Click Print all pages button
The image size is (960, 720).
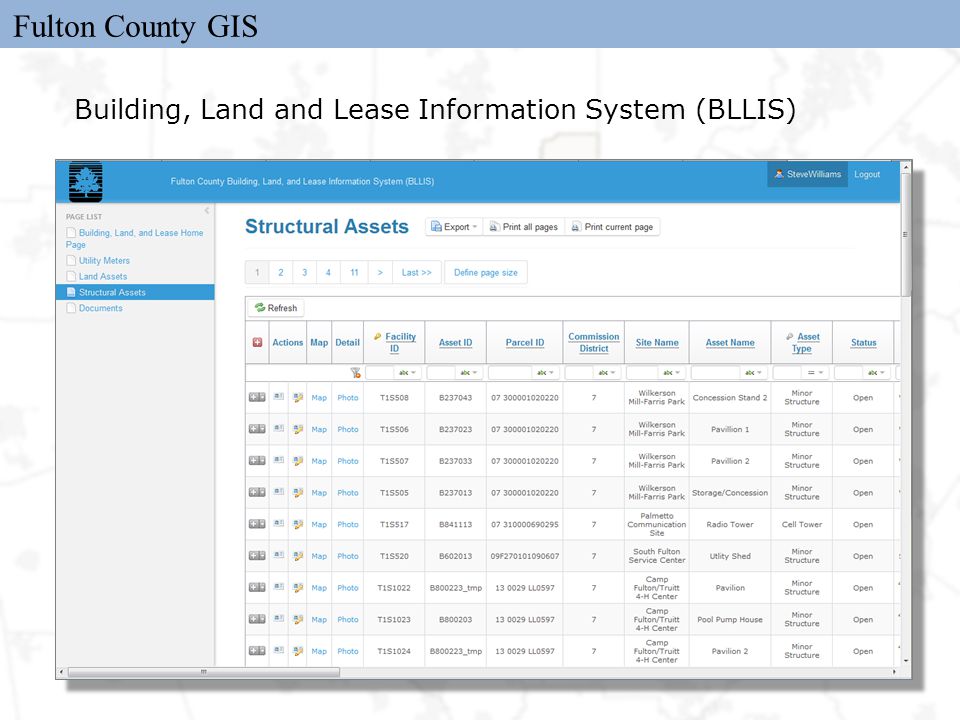pos(523,227)
